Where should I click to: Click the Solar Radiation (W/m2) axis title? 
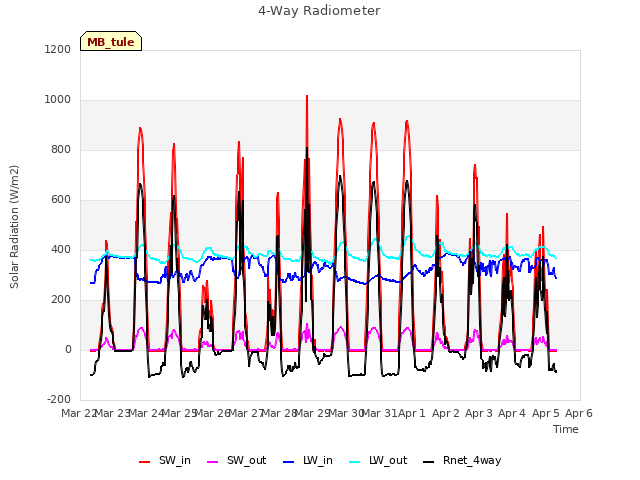coord(14,227)
